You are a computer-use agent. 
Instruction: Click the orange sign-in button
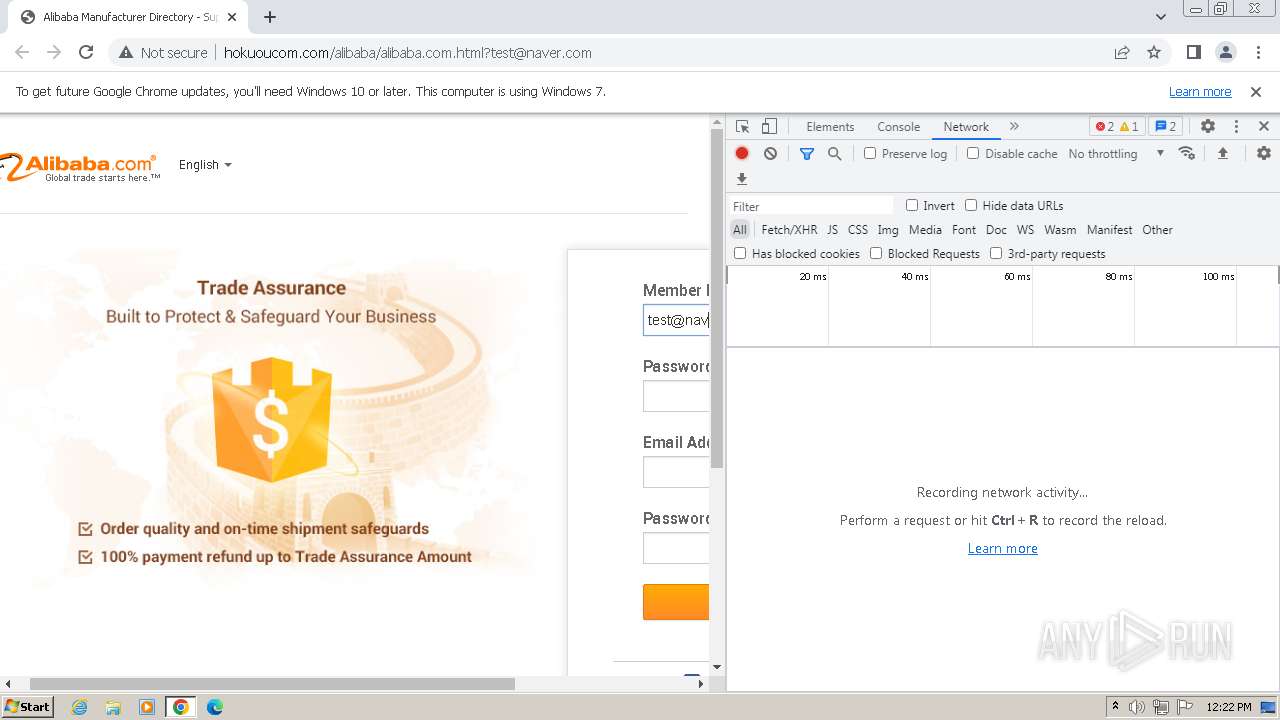coord(676,602)
